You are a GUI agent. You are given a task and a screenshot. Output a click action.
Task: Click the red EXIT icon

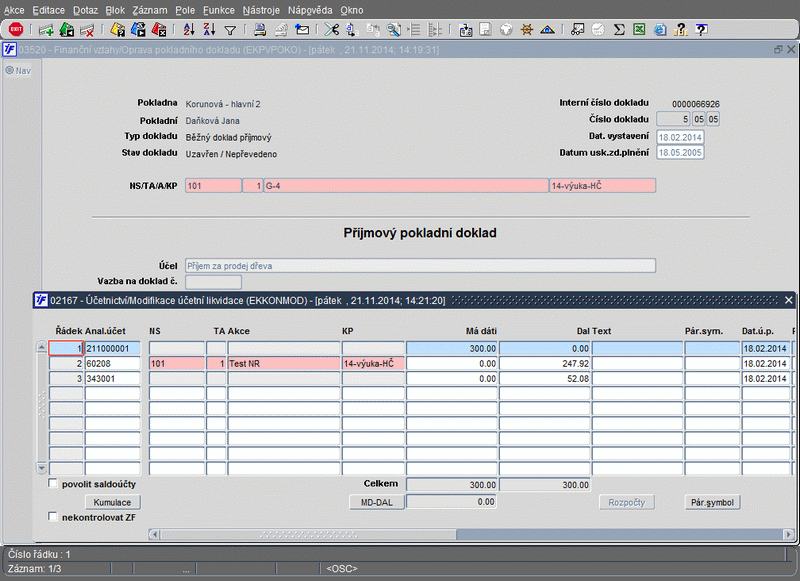16,30
